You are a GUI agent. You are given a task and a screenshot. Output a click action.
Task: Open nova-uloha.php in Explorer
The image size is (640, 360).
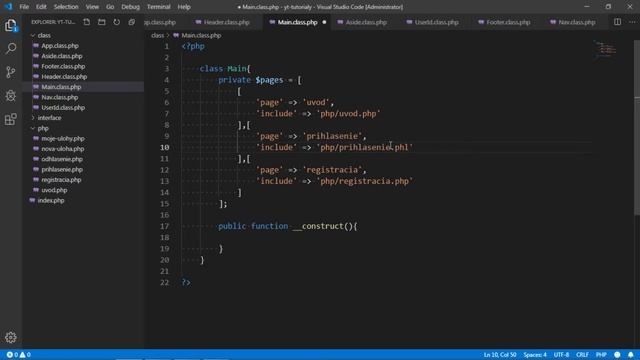(62, 149)
